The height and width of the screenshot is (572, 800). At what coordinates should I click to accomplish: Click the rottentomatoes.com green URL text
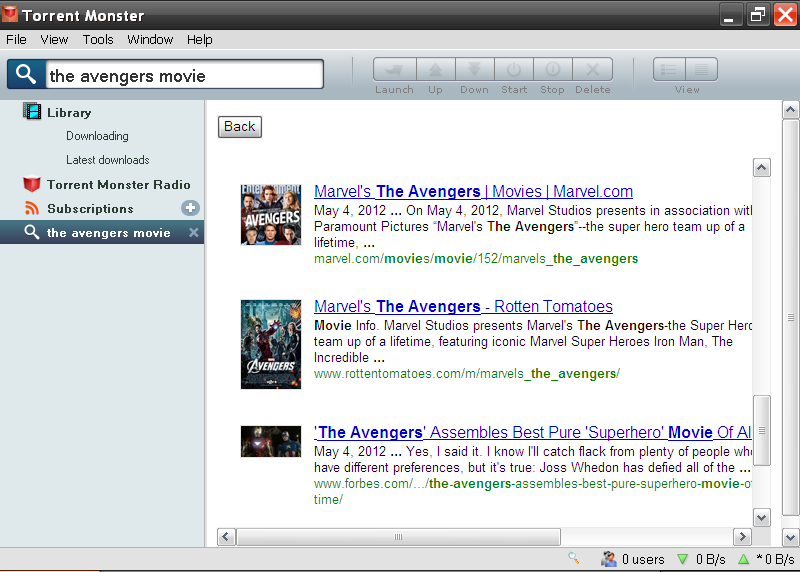click(467, 374)
